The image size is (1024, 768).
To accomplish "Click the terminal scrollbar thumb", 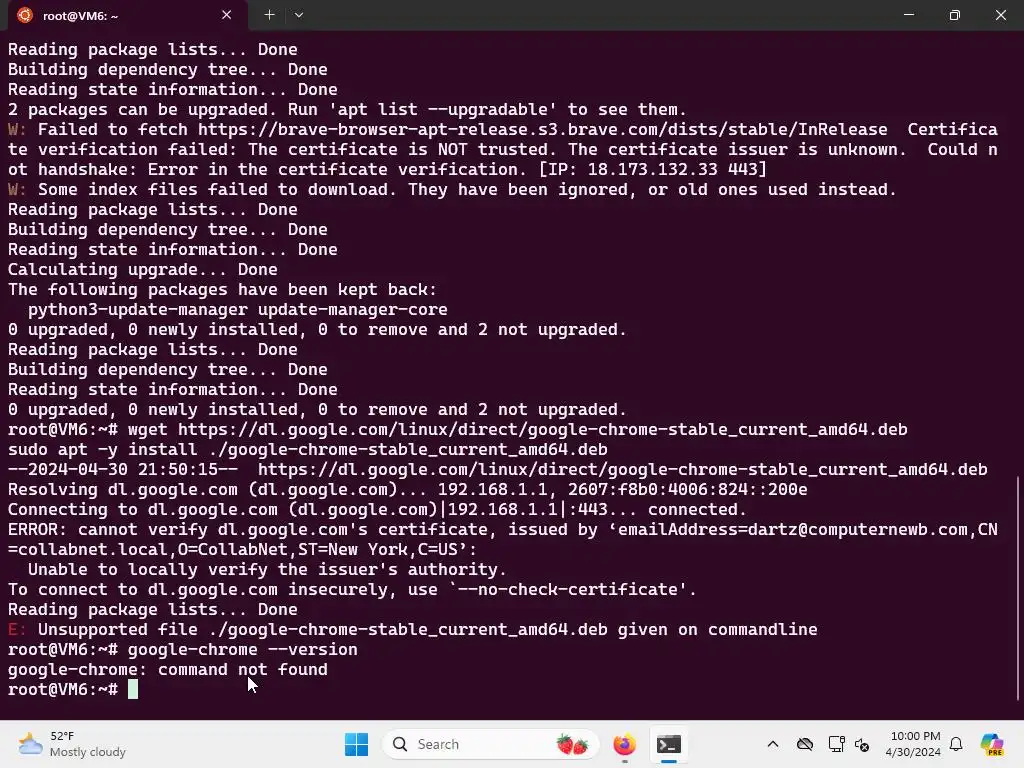I will click(1018, 588).
